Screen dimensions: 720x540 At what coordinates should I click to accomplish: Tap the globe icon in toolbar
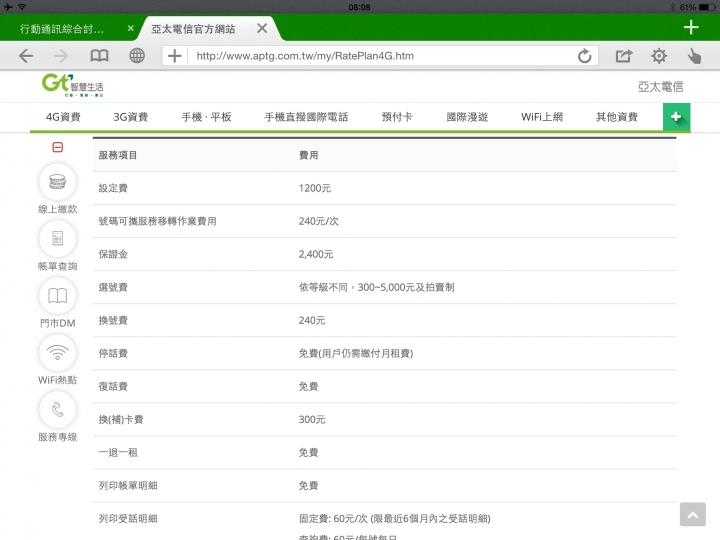[137, 56]
